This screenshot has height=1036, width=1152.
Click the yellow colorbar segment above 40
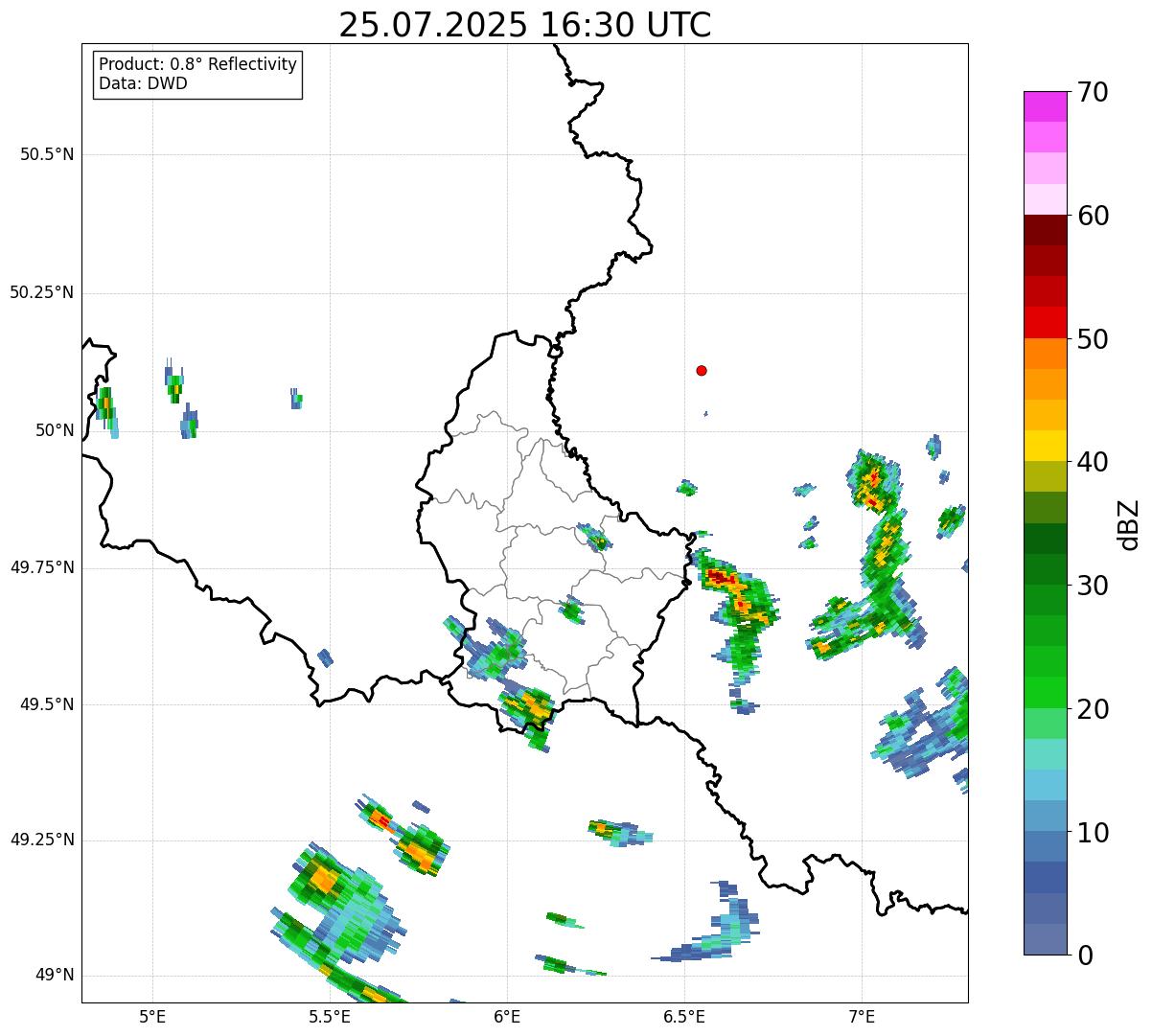pyautogui.click(x=1045, y=446)
